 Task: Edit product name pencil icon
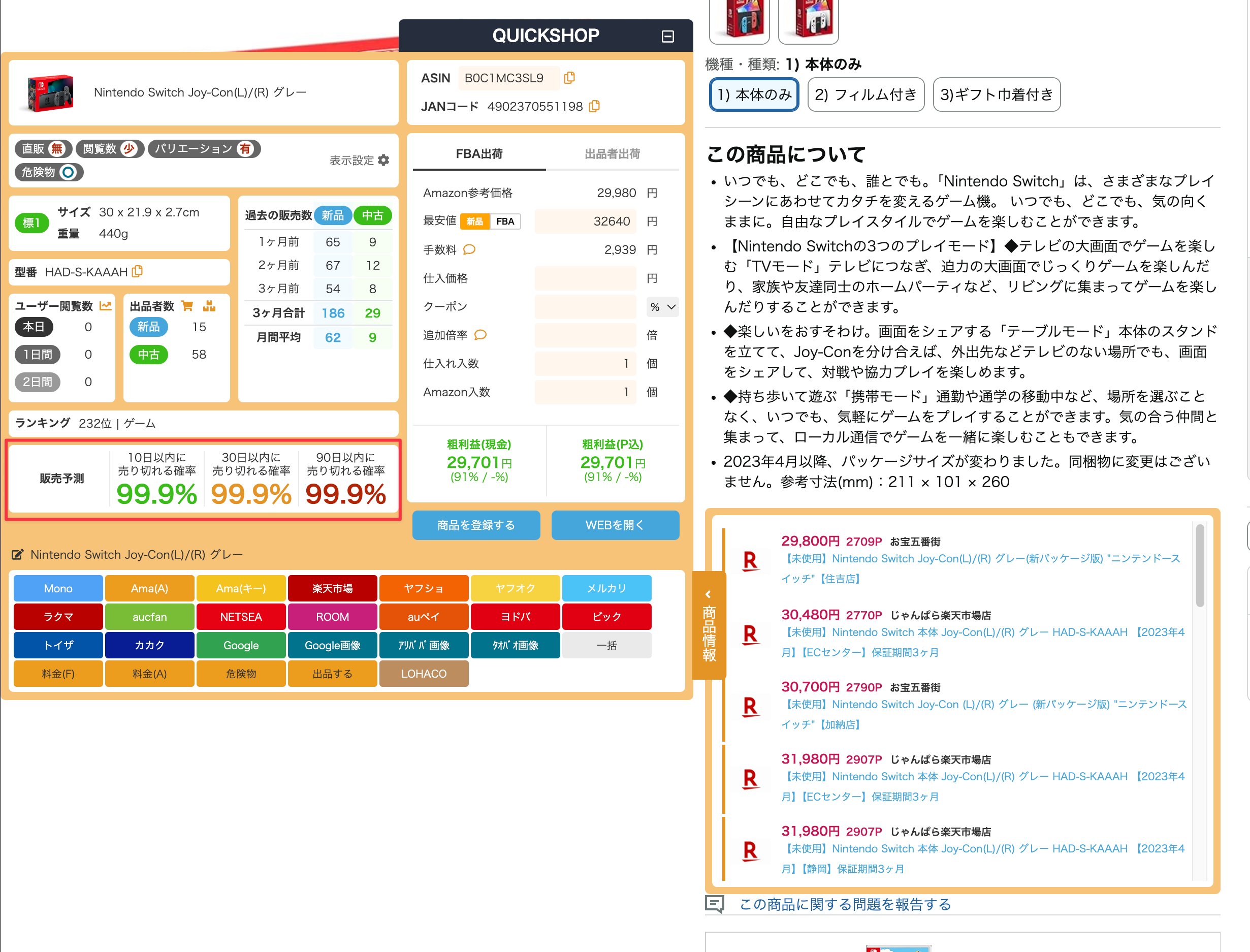18,554
